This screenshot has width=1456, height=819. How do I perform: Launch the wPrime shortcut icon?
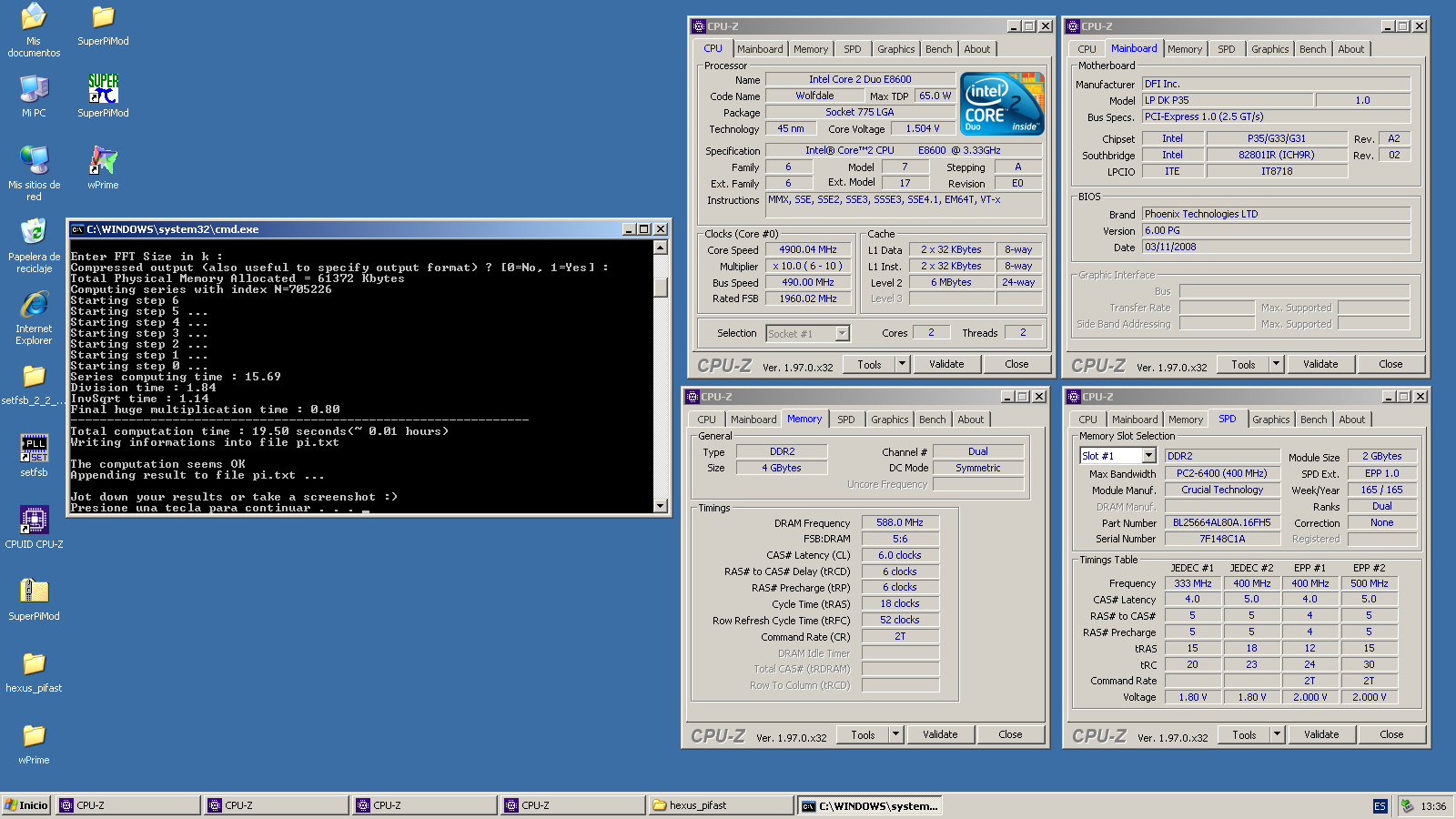(103, 160)
